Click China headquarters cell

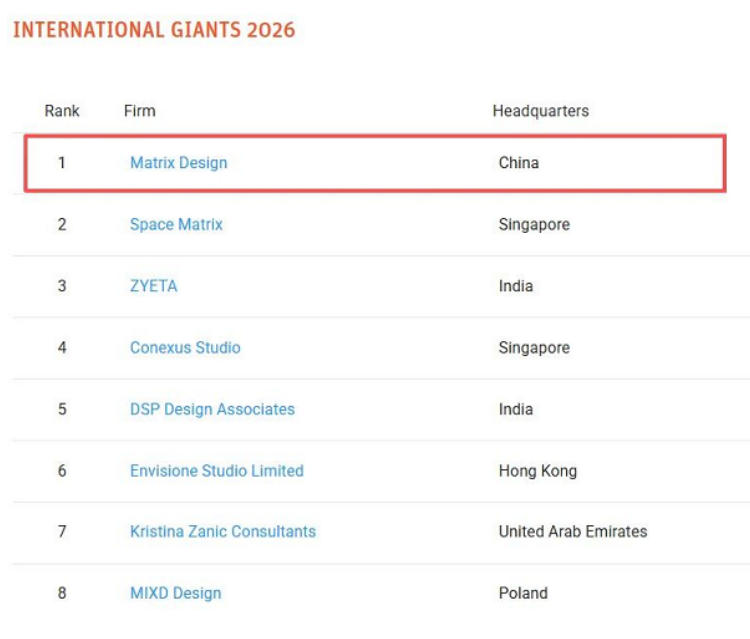[518, 163]
